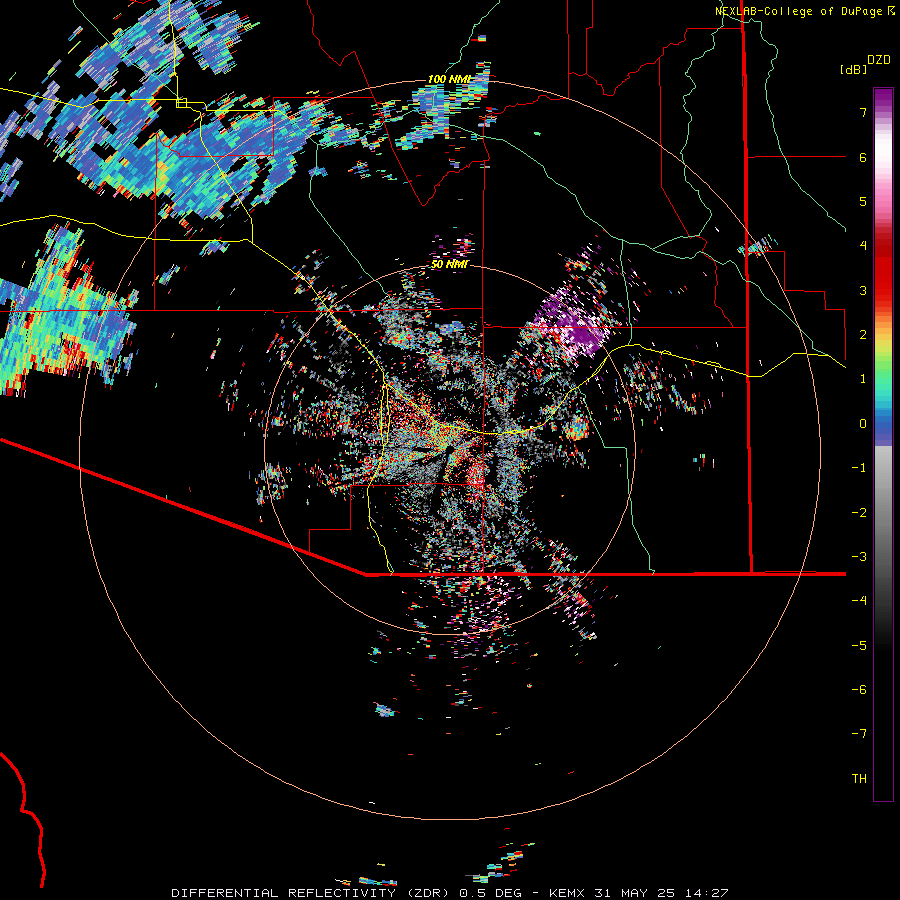
Task: Click the DZD product code label
Action: [878, 60]
